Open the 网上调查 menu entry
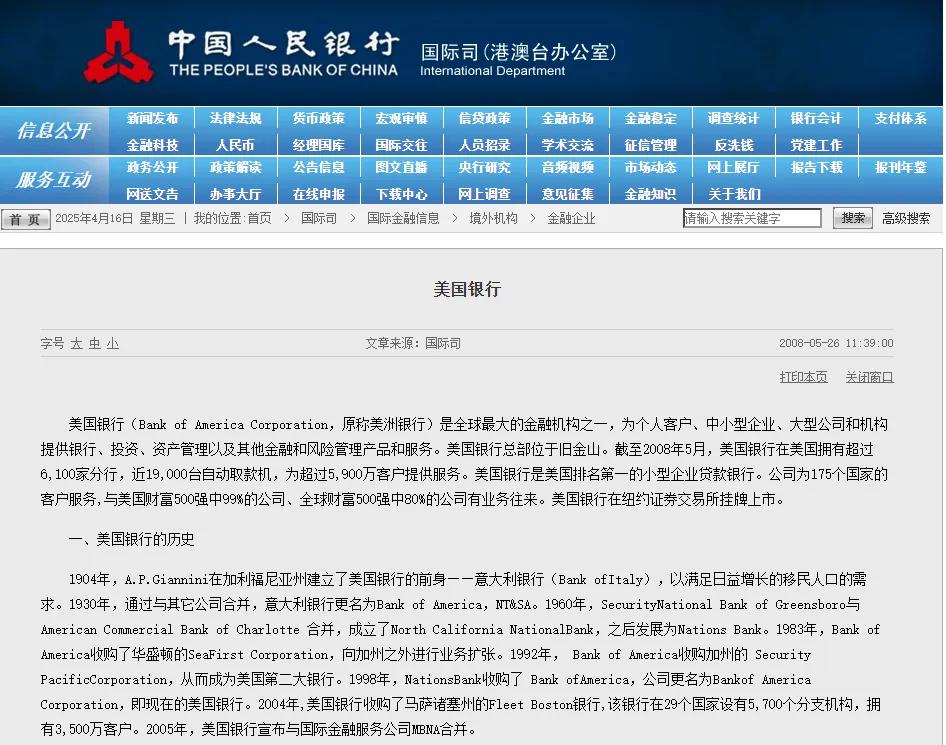The height and width of the screenshot is (745, 946). pyautogui.click(x=484, y=194)
